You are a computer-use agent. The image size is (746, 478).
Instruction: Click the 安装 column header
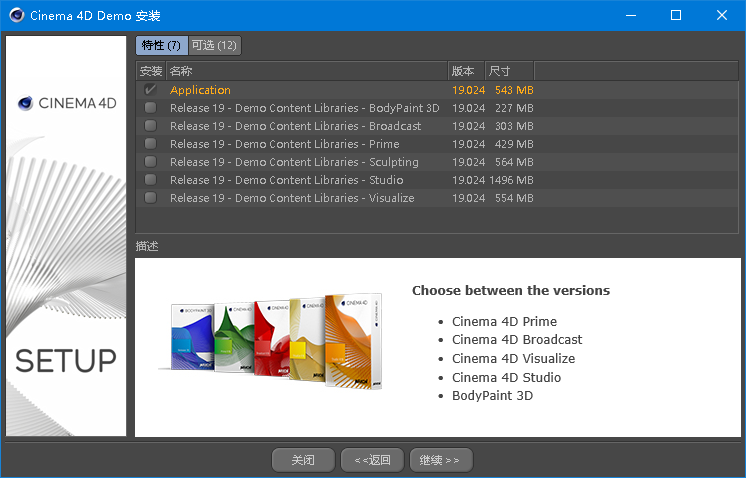coord(151,71)
